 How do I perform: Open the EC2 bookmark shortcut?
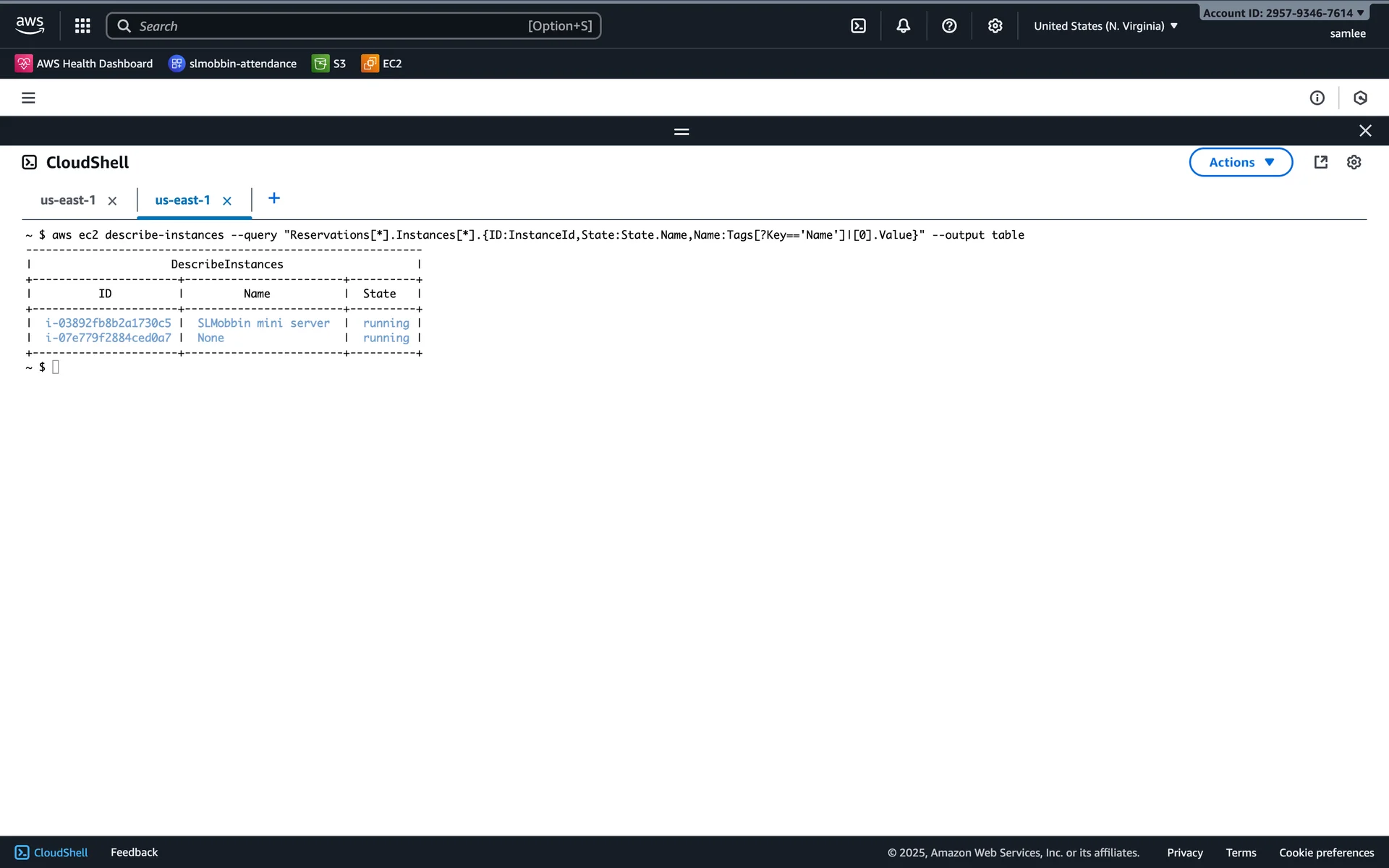pos(382,64)
